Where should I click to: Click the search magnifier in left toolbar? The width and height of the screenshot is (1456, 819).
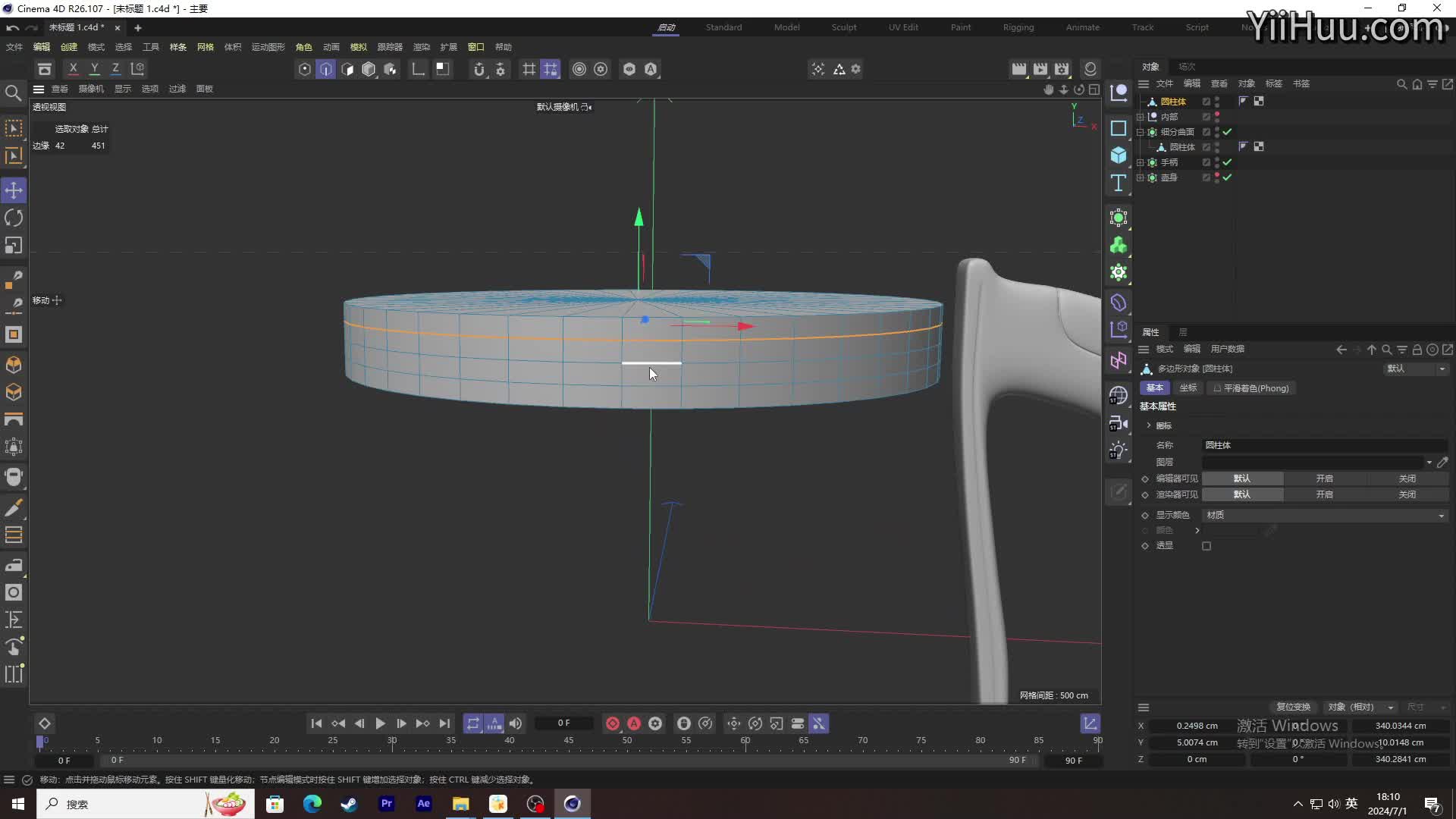pos(13,93)
